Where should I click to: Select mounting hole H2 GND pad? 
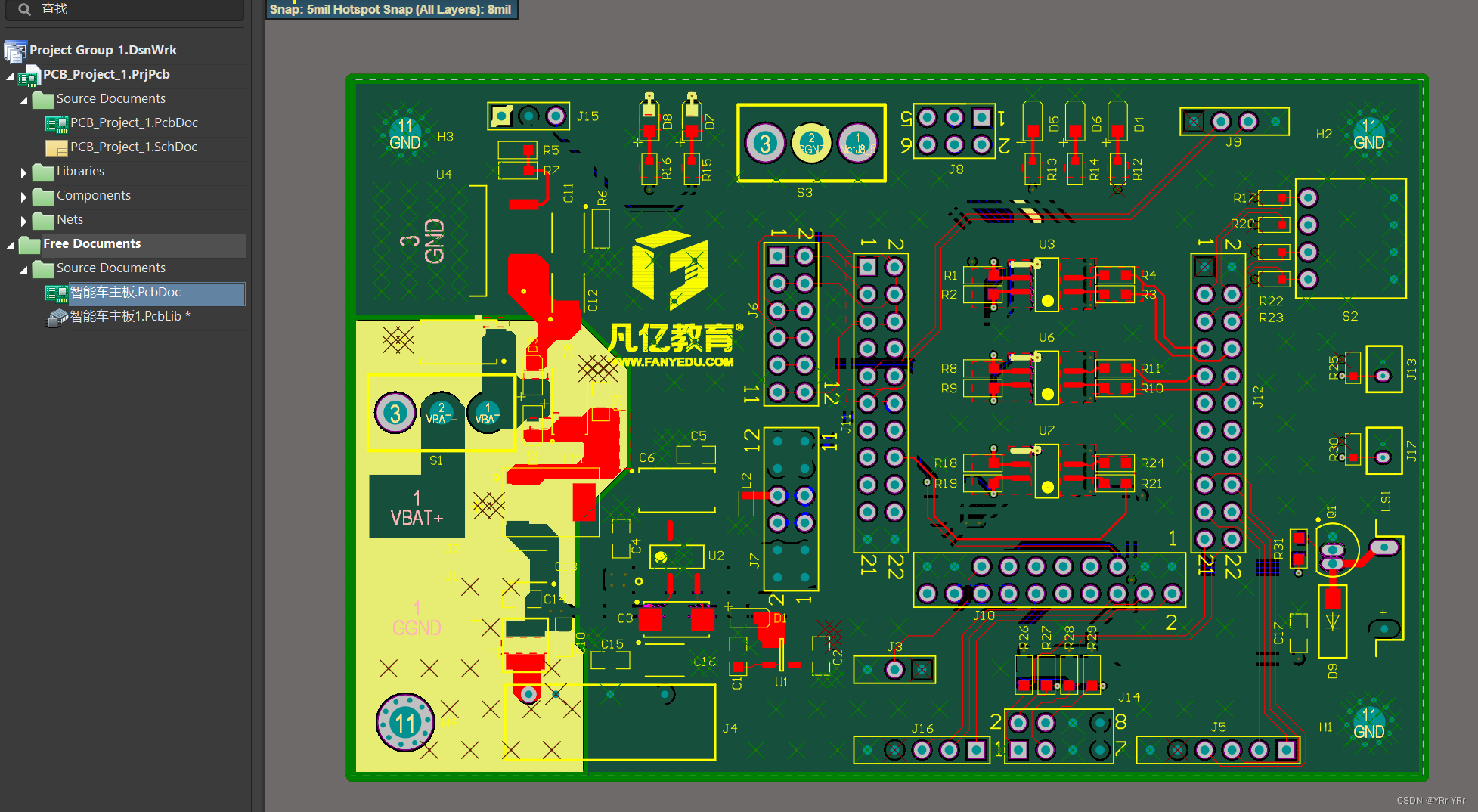tap(1369, 134)
